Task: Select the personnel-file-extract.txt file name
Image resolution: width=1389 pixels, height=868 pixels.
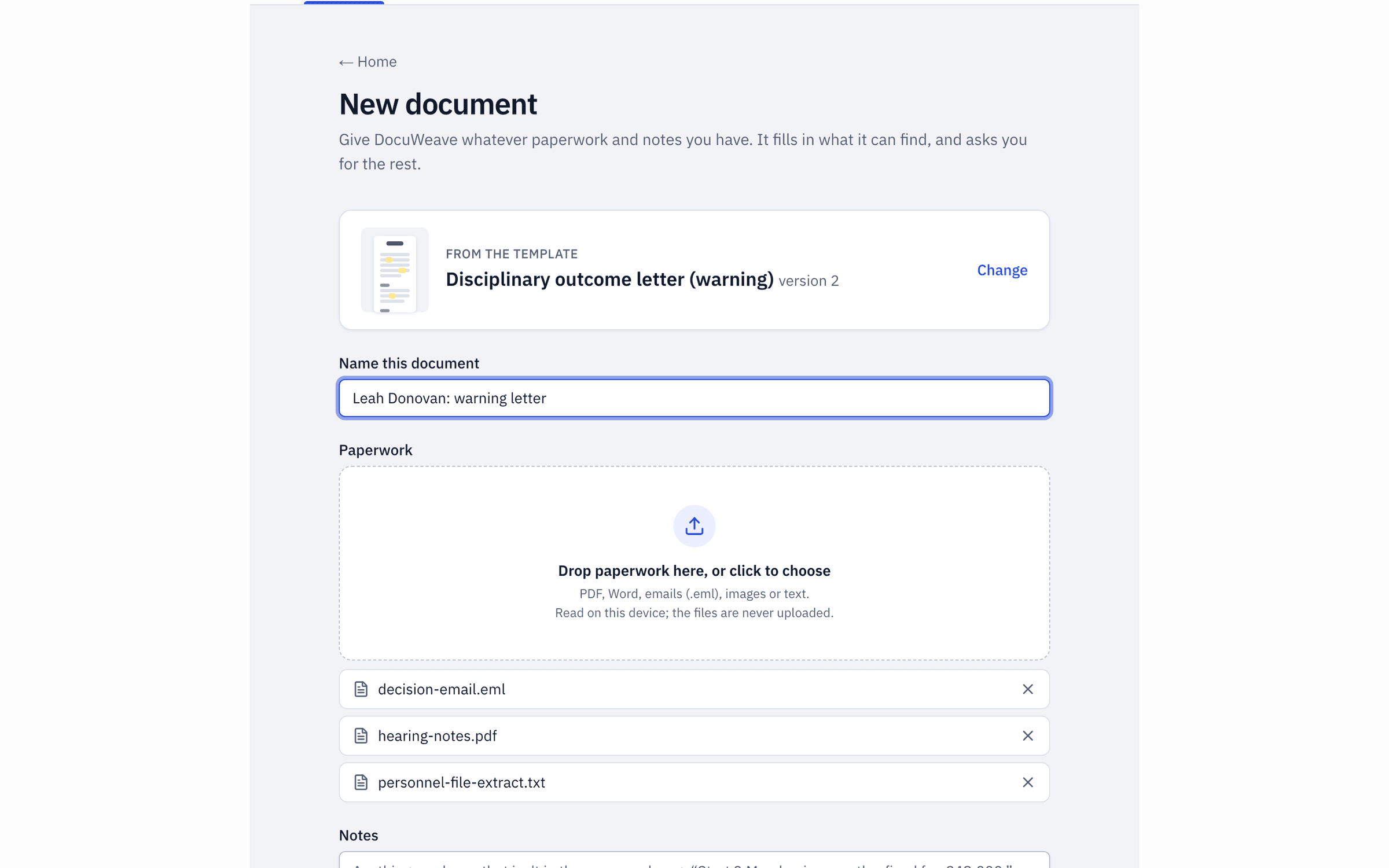Action: coord(462,782)
